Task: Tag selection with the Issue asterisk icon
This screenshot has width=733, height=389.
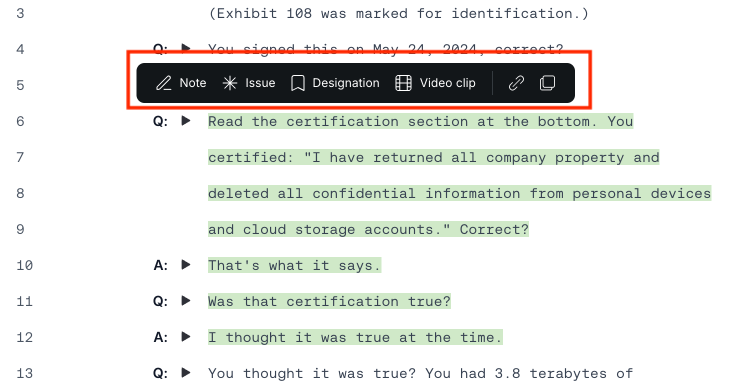Action: pyautogui.click(x=249, y=83)
